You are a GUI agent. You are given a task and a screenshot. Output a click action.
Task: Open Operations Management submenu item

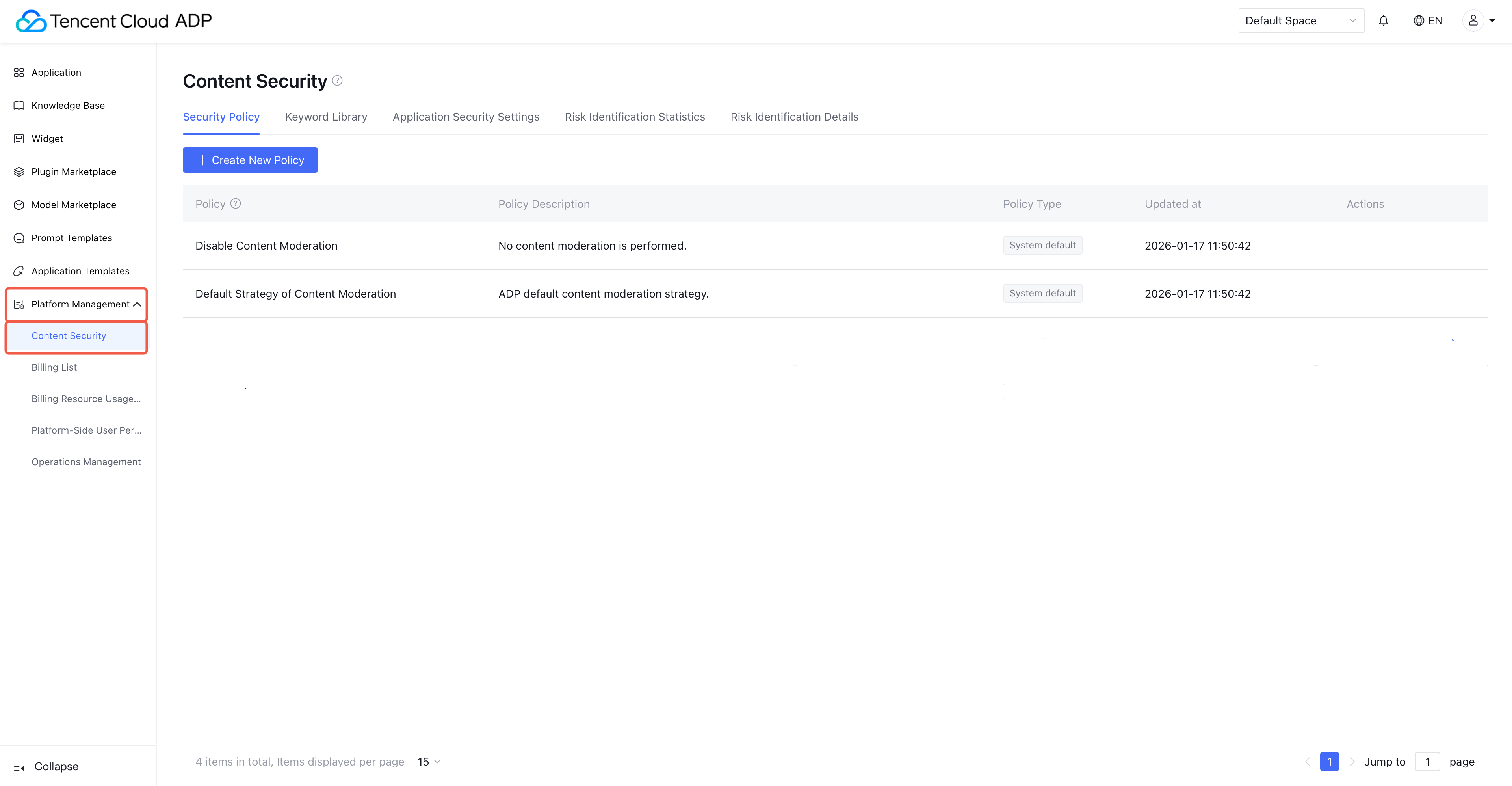point(86,462)
